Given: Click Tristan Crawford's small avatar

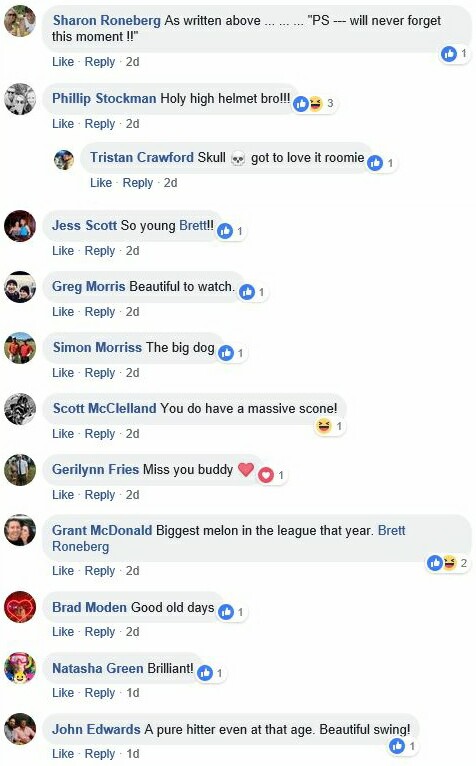Looking at the screenshot, I should coord(64,159).
